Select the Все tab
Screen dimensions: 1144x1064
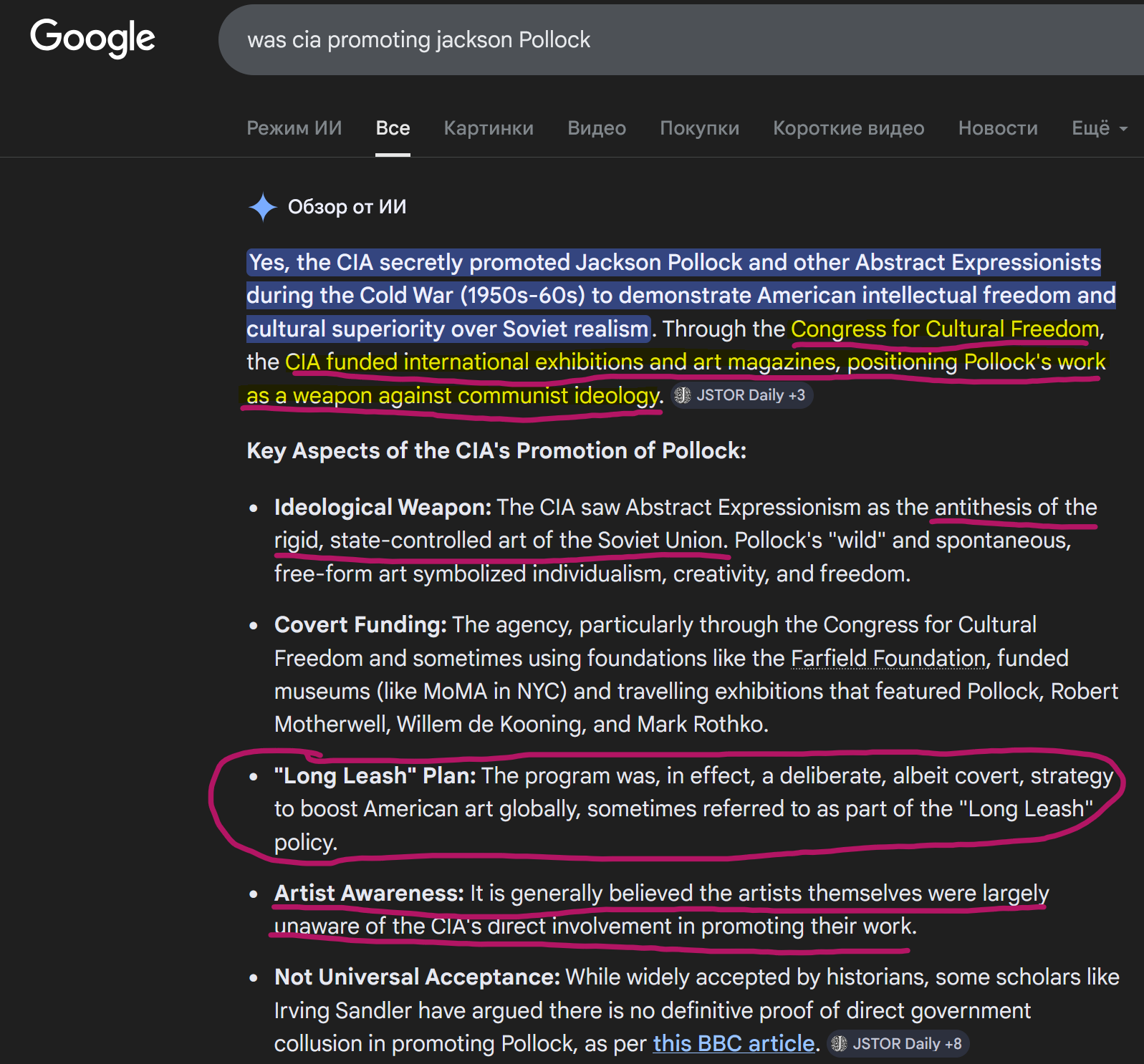393,128
